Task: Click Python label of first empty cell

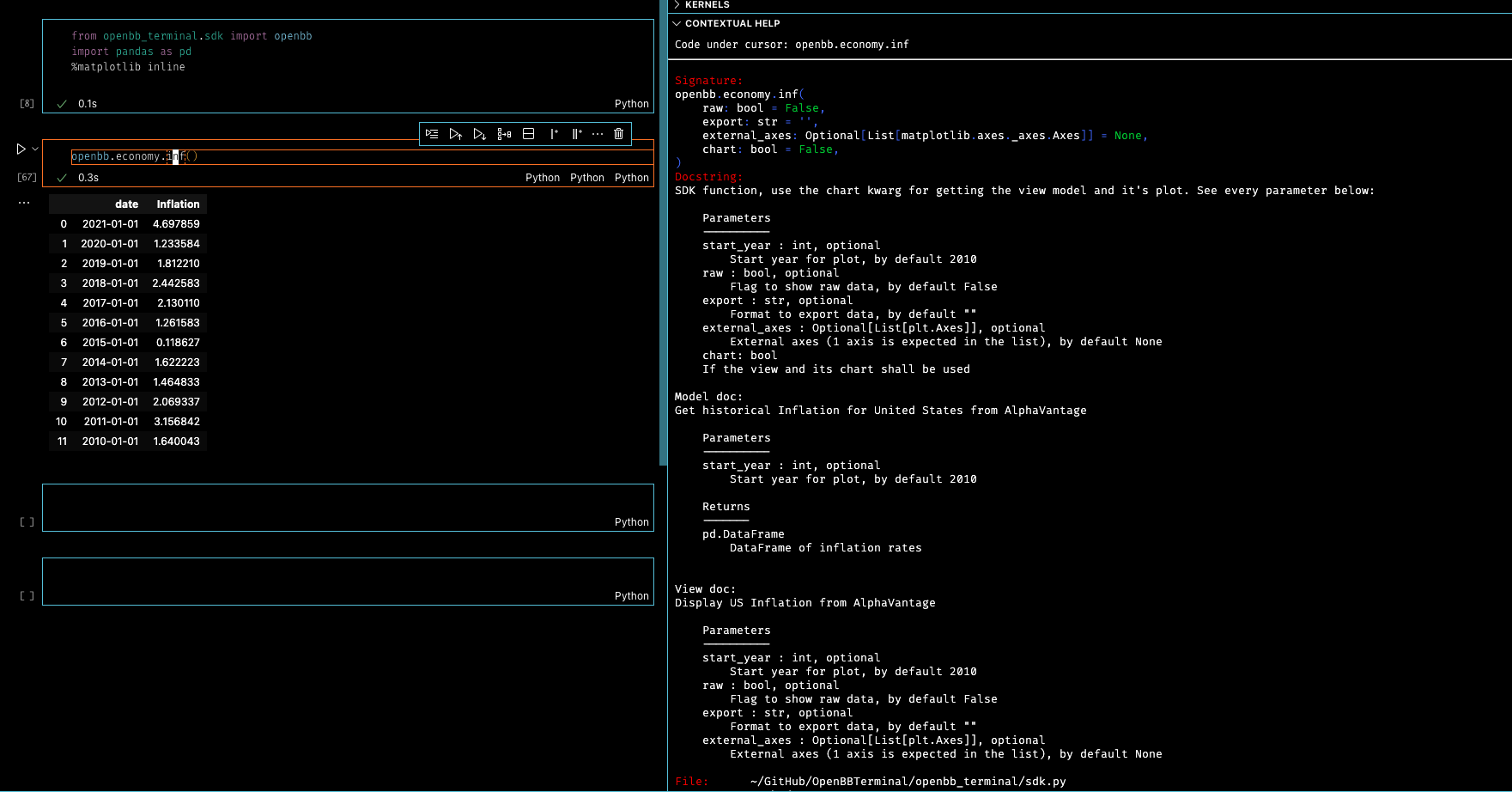Action: (632, 522)
